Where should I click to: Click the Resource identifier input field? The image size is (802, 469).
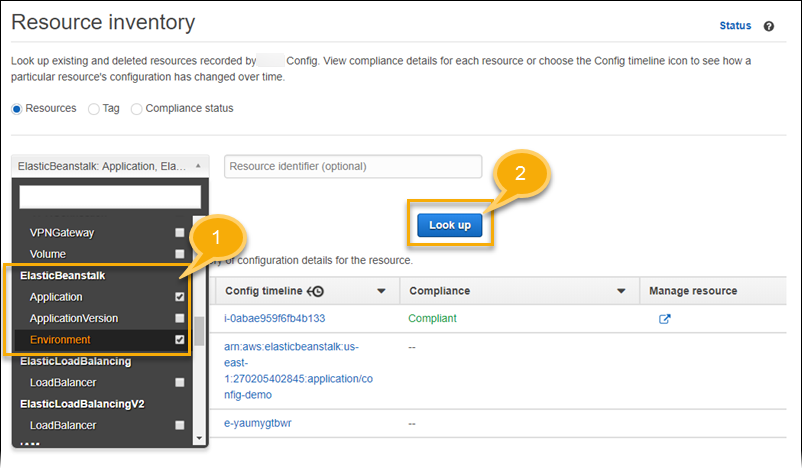pos(353,166)
